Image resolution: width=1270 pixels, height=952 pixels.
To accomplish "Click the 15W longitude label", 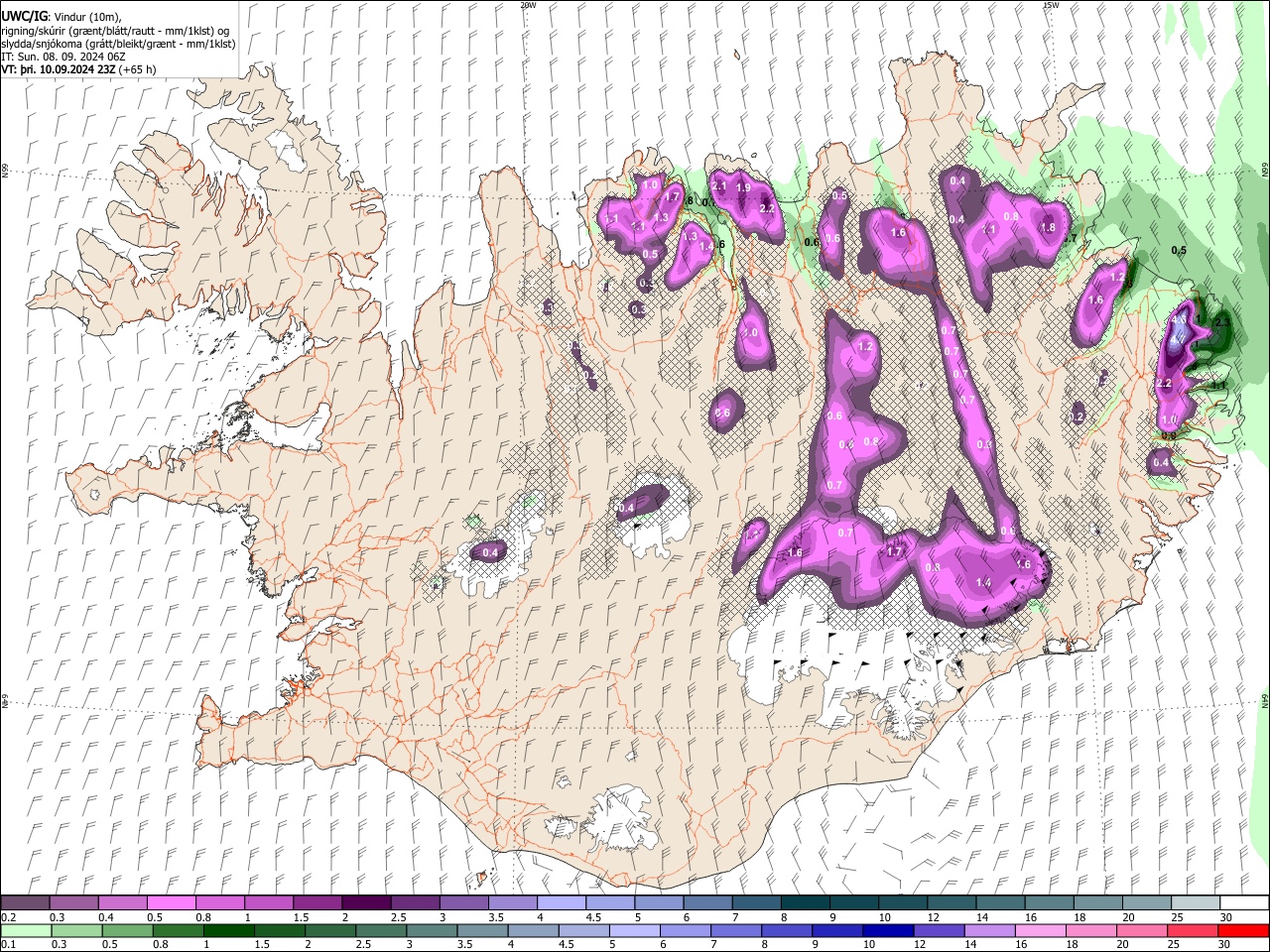I will coord(1051,5).
